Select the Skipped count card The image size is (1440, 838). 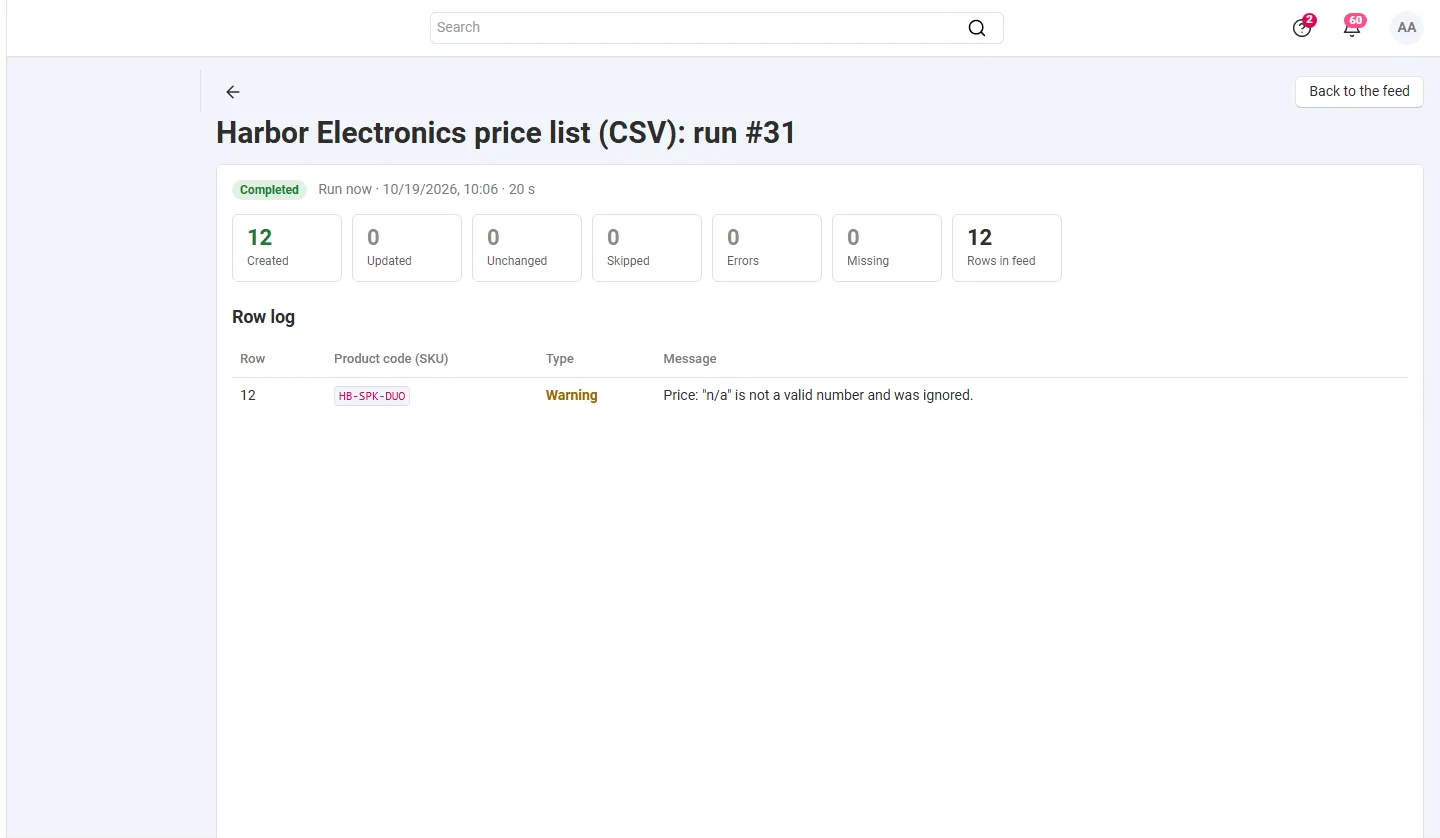[647, 248]
